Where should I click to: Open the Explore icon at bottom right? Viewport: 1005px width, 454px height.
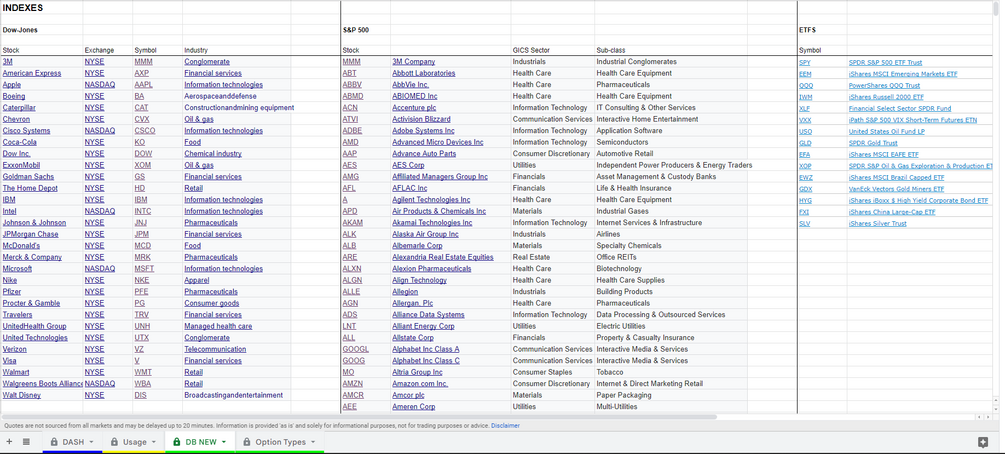[983, 442]
